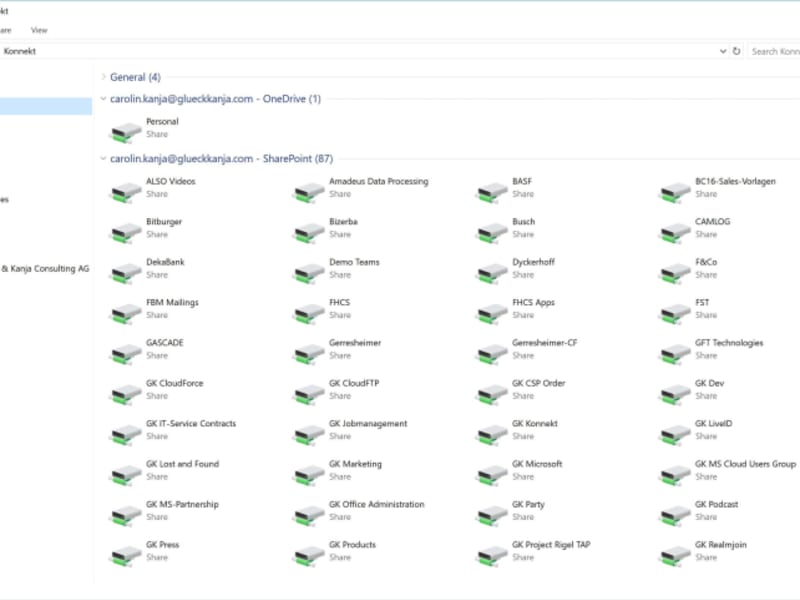Select the GK Project Rigel TAP share
This screenshot has height=600, width=800.
tap(551, 544)
